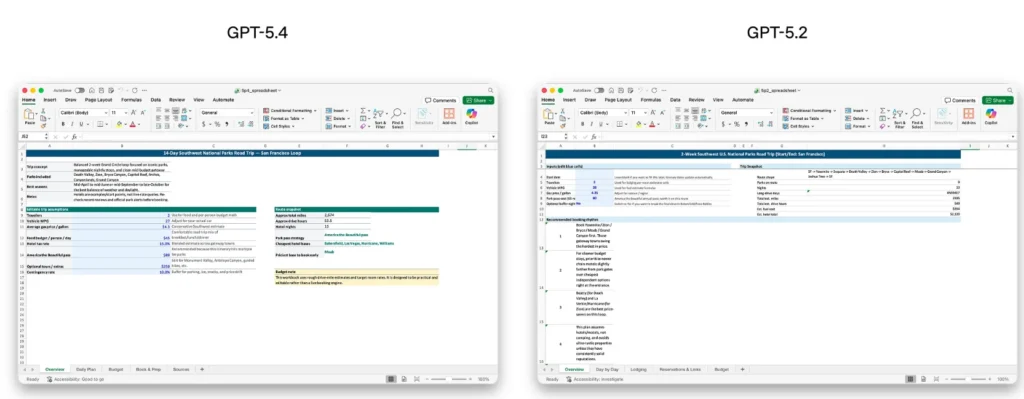
Task: Switch to the Day by Day sheet in the GPT-5.2 window
Action: pos(607,369)
